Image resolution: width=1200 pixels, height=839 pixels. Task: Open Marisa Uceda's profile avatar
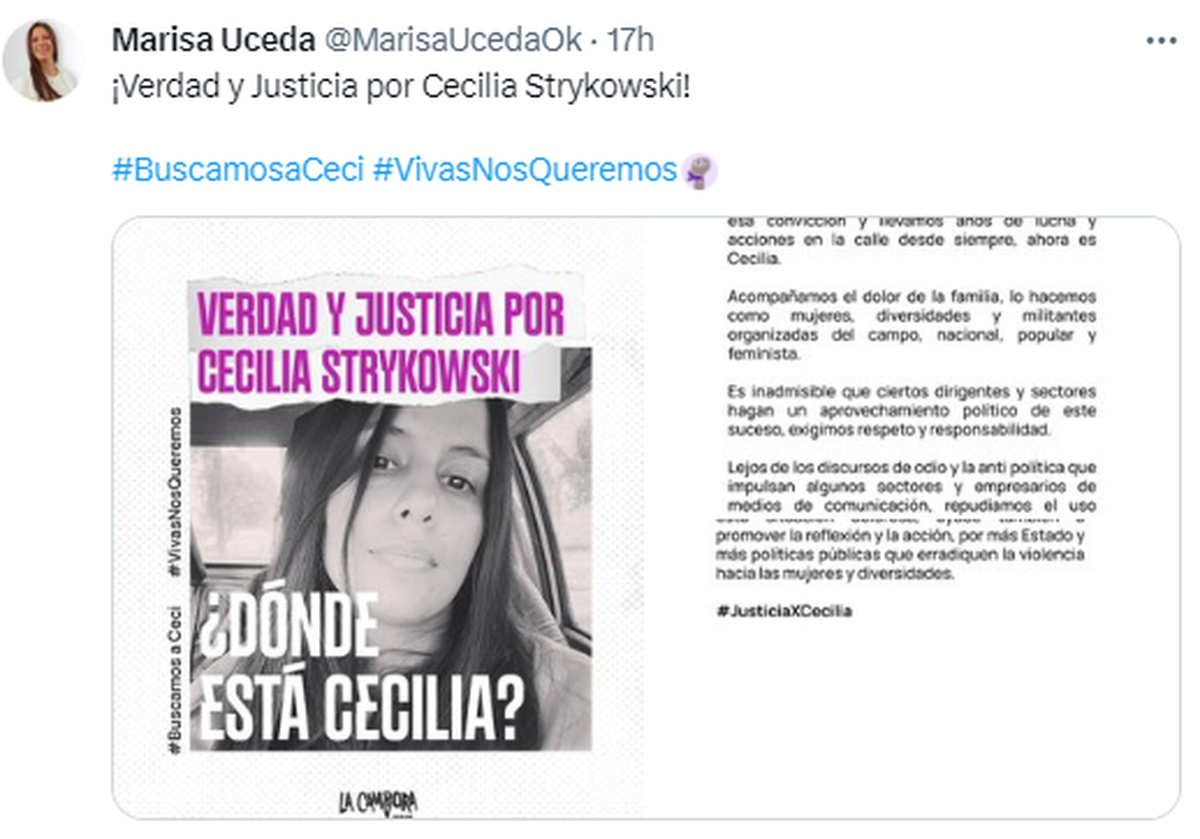click(42, 61)
